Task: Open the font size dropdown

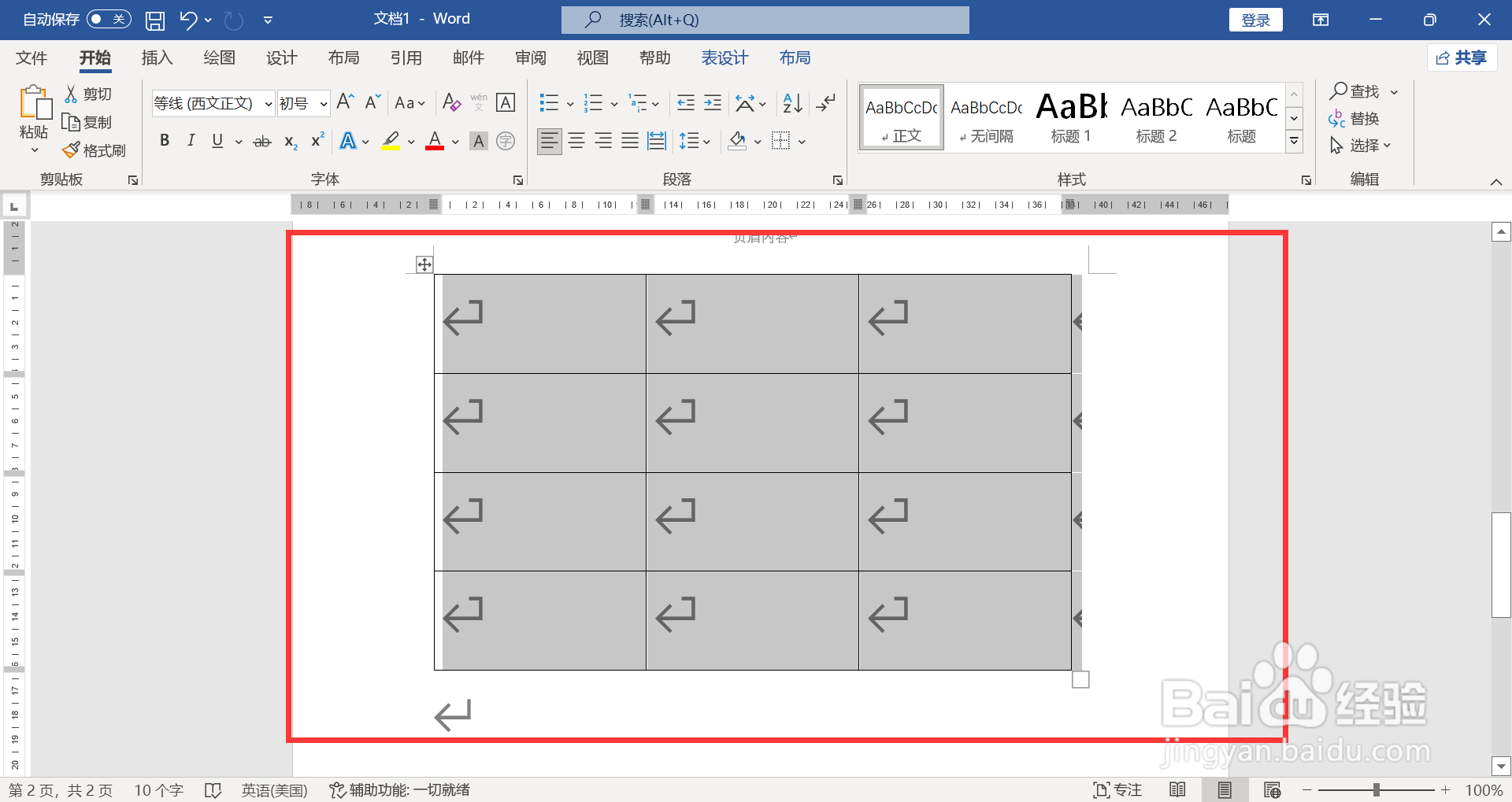Action: pos(323,103)
